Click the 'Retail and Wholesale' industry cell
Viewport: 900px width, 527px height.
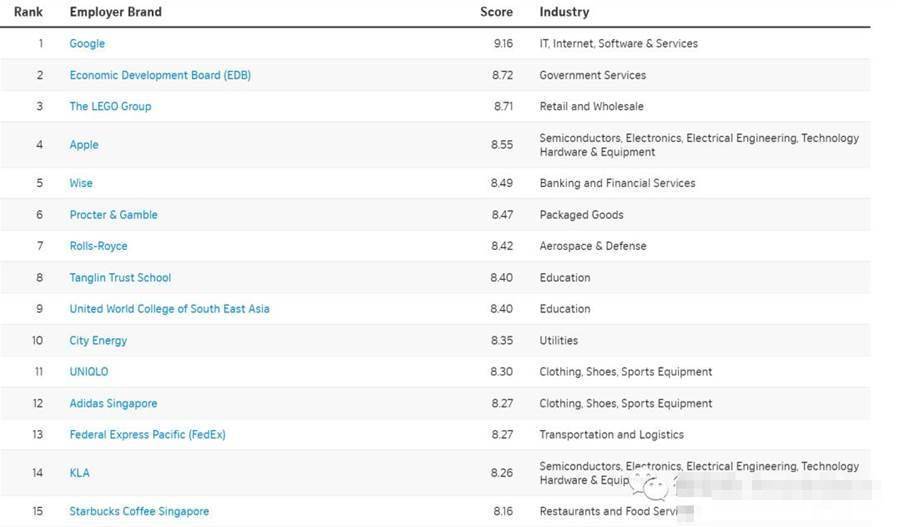592,106
